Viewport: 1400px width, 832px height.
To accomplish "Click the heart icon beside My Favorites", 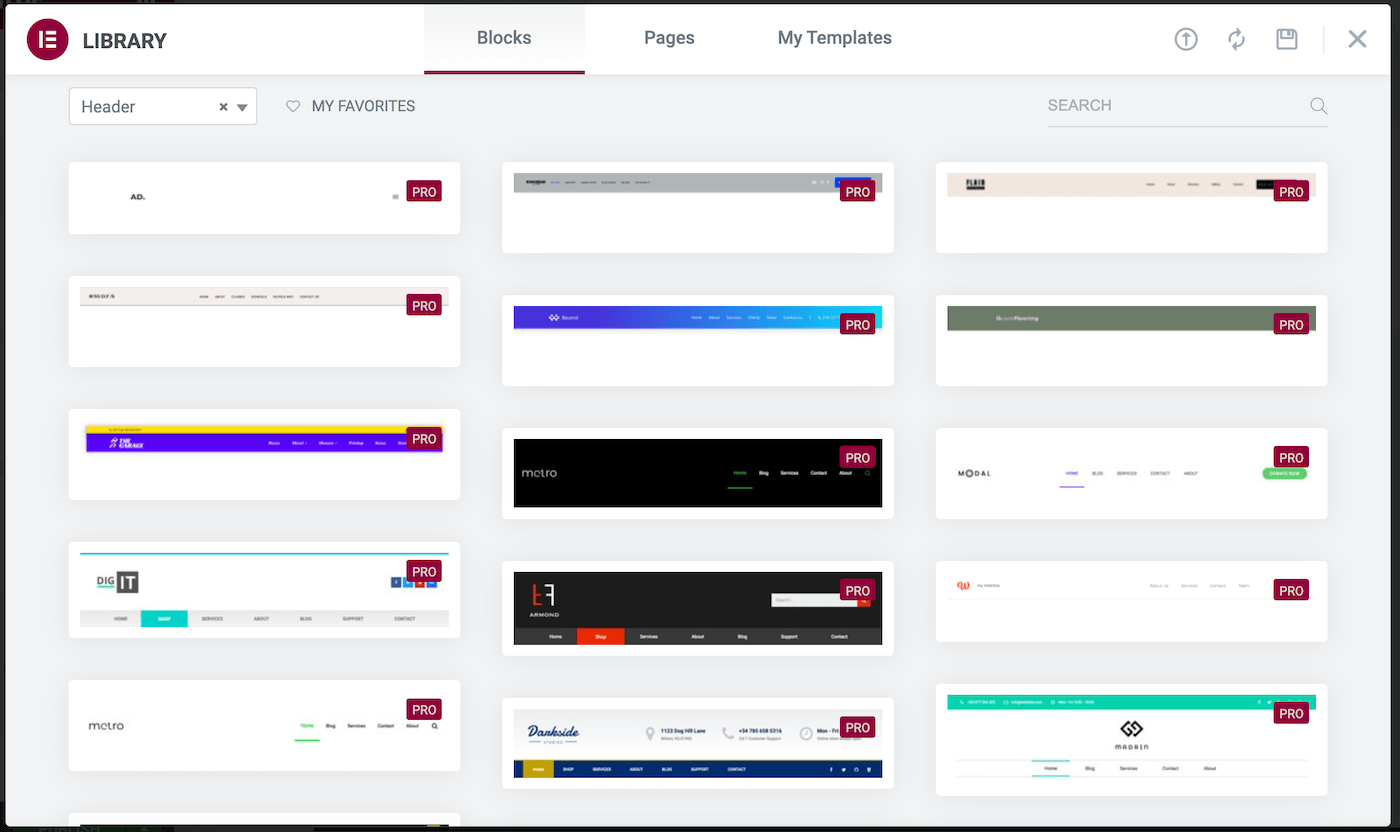I will [293, 106].
